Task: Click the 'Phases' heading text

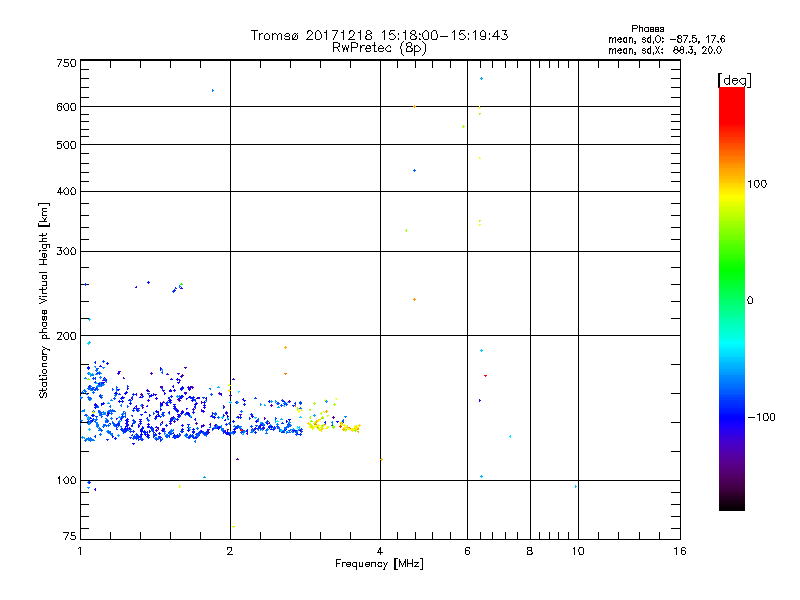Action: 647,29
